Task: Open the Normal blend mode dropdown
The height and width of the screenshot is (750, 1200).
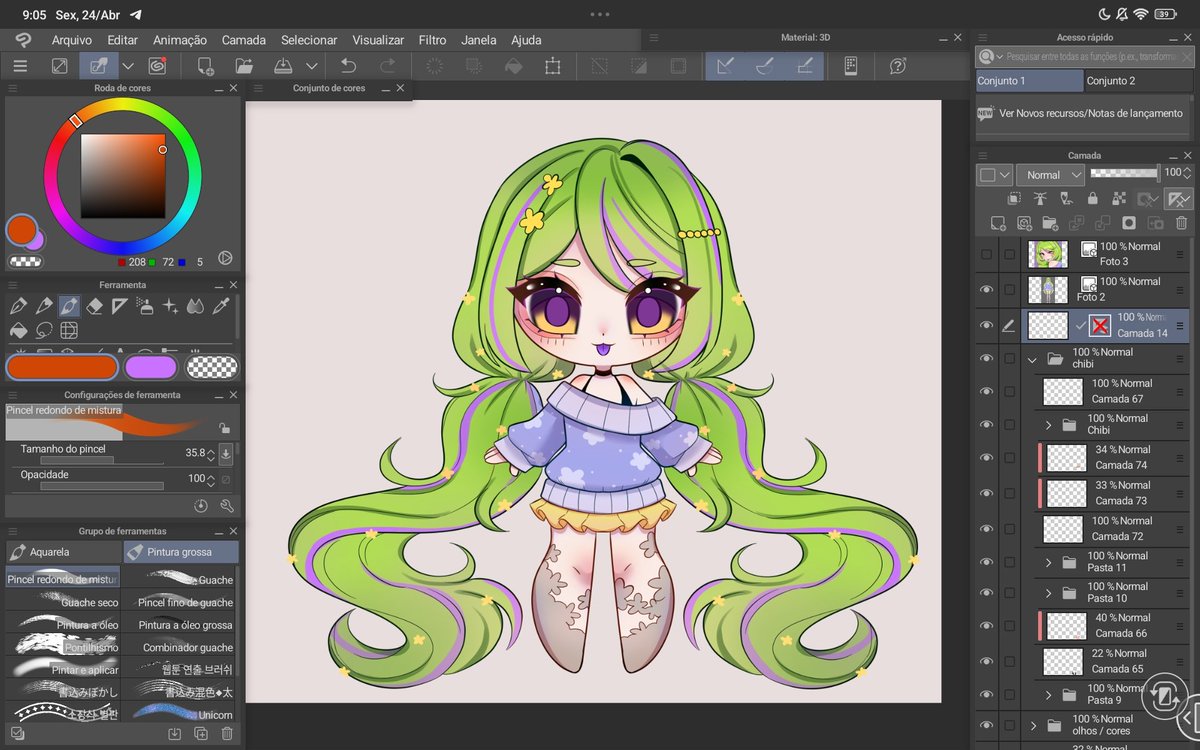Action: (x=1050, y=174)
